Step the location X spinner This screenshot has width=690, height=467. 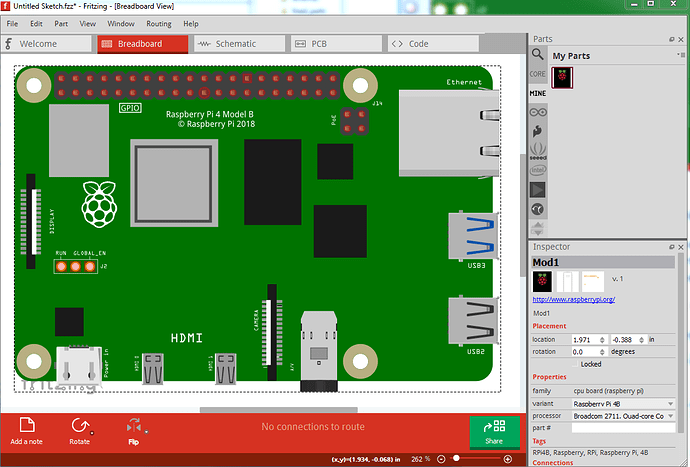[602, 339]
